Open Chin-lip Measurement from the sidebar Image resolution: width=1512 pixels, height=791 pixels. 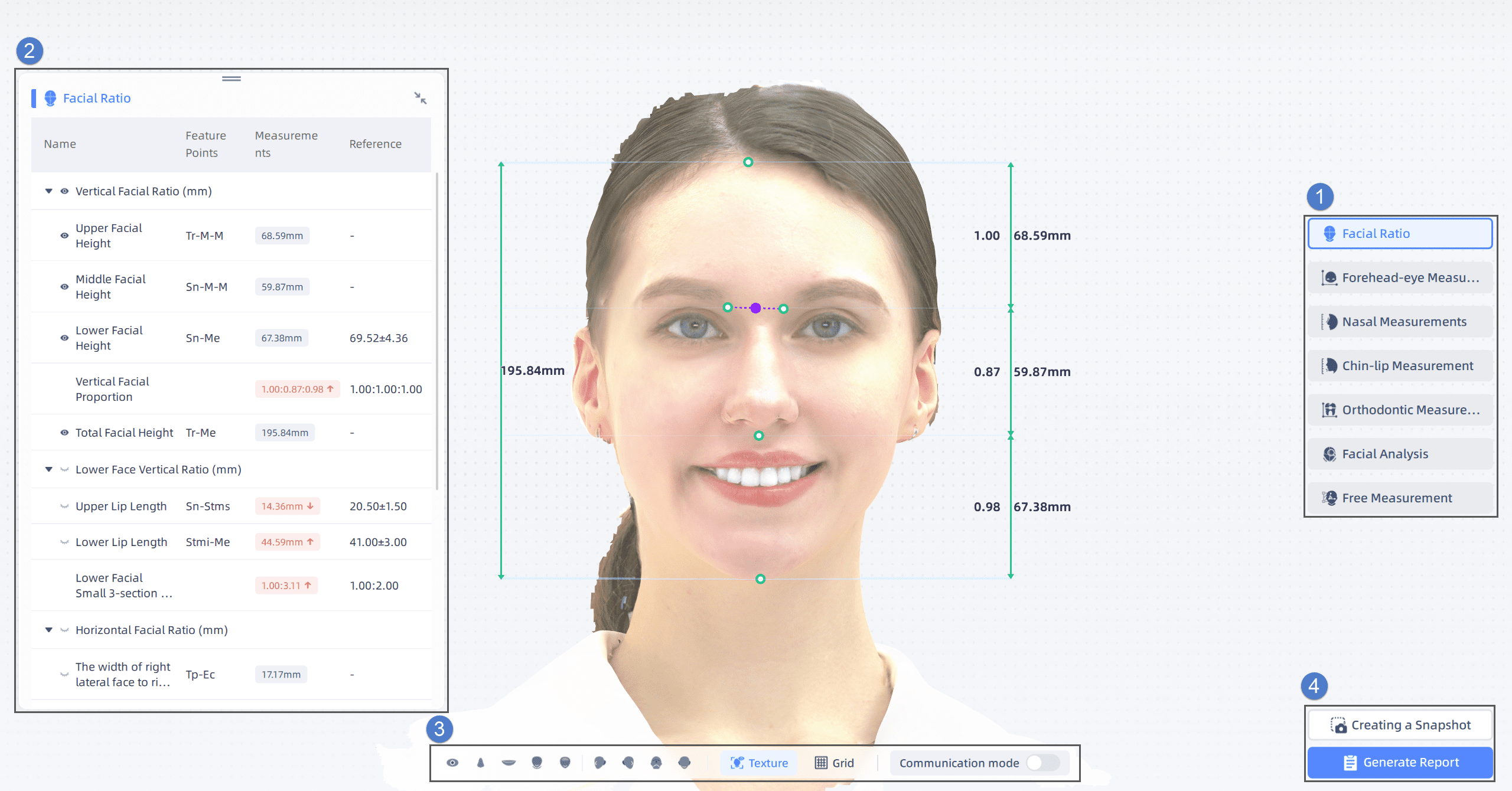1400,366
